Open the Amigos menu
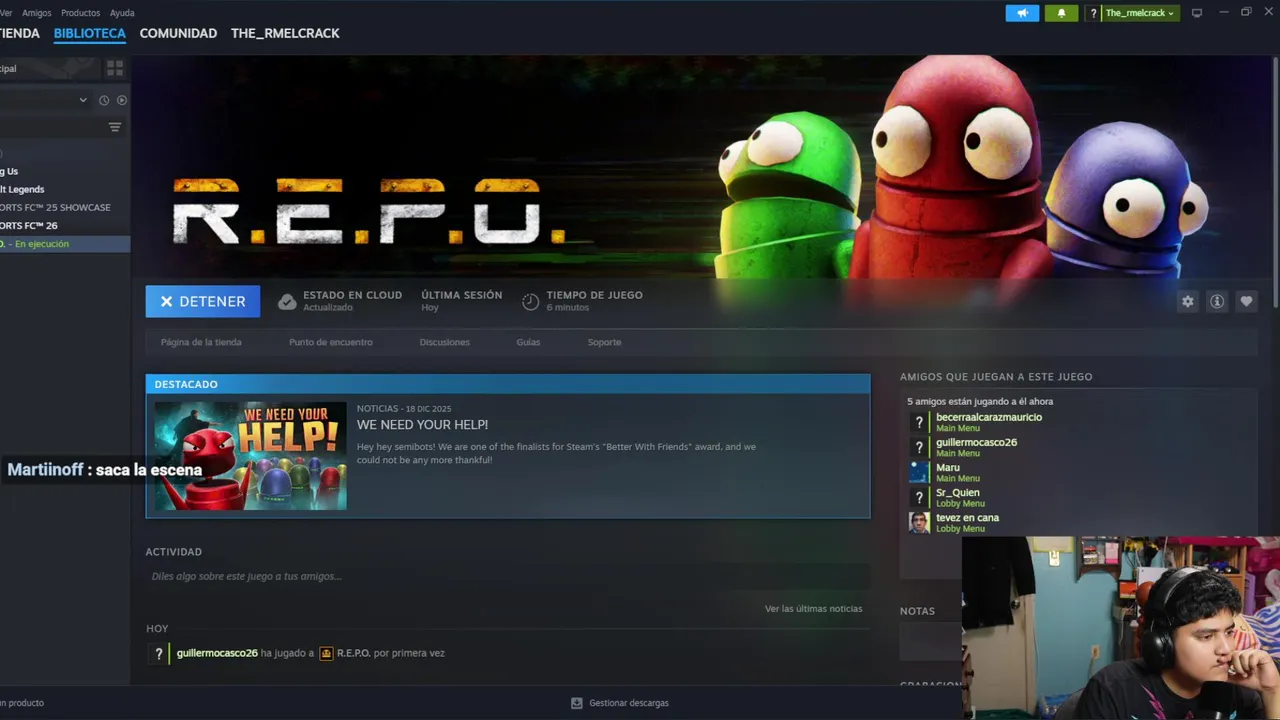 tap(36, 13)
